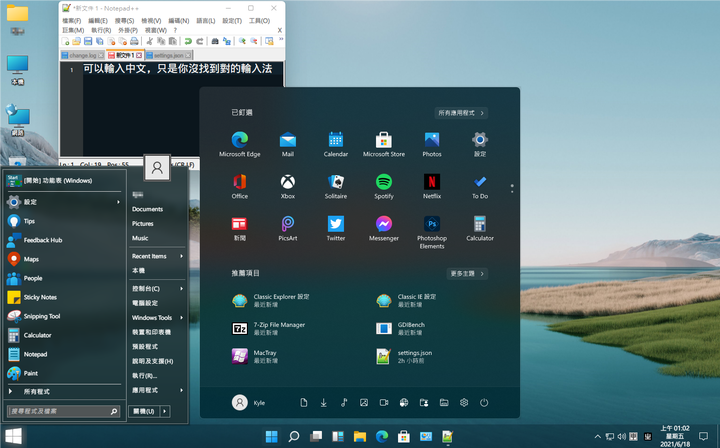
Task: Click the Zoom Out icon in Notepad++
Action: click(253, 41)
